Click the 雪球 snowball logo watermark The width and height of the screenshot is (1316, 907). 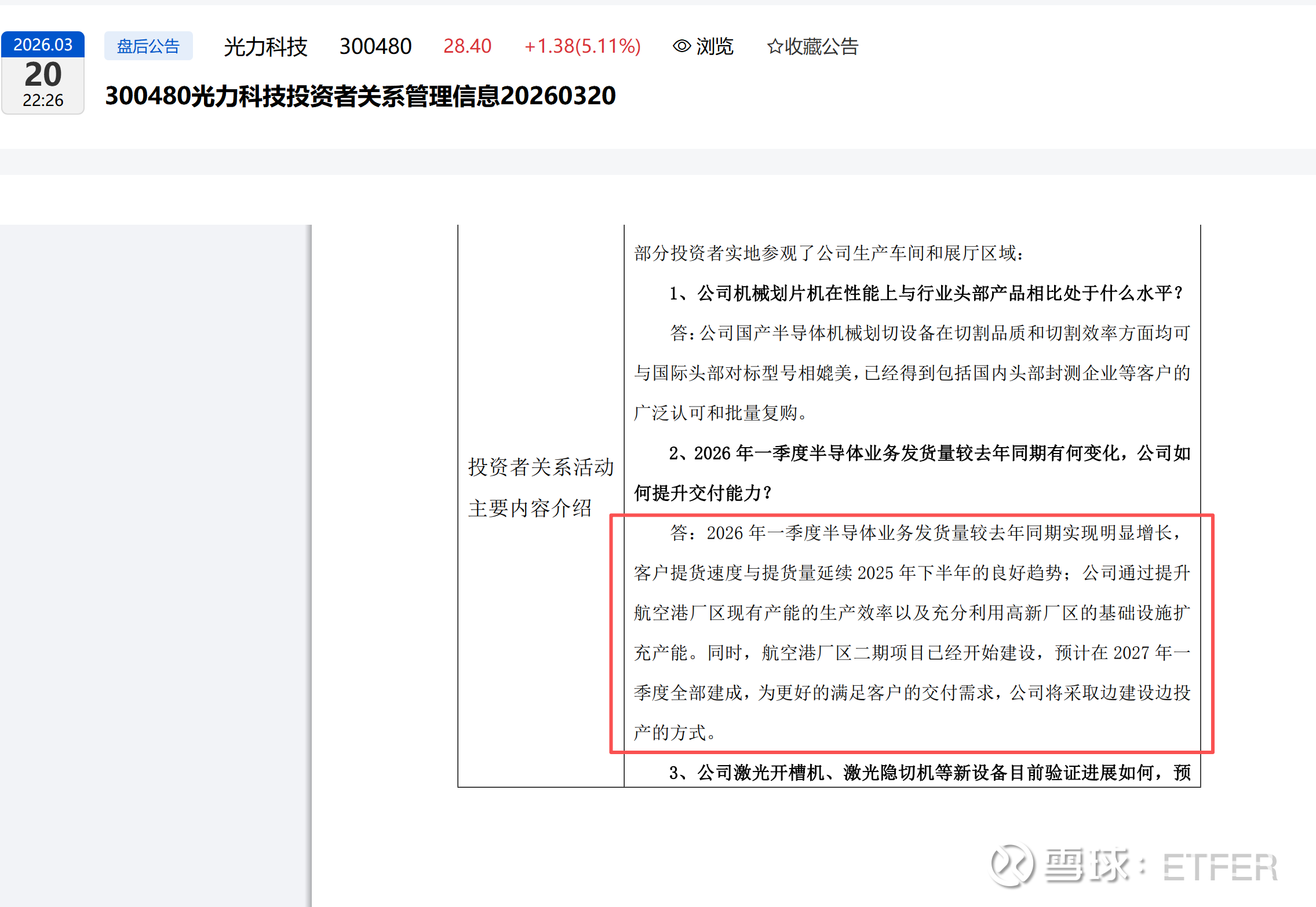point(1012,865)
